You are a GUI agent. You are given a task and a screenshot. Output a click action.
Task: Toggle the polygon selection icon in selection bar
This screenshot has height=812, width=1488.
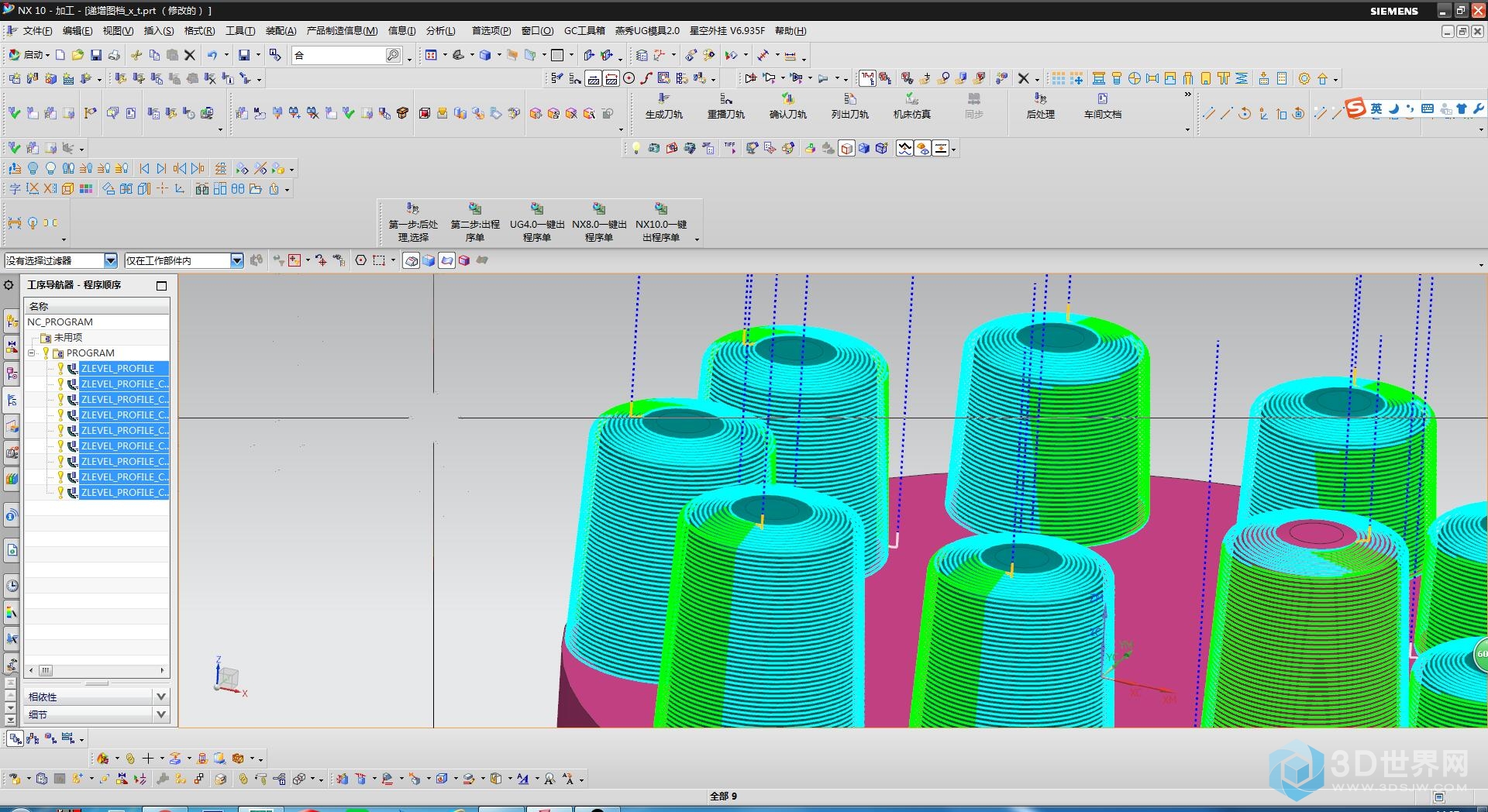pyautogui.click(x=361, y=260)
